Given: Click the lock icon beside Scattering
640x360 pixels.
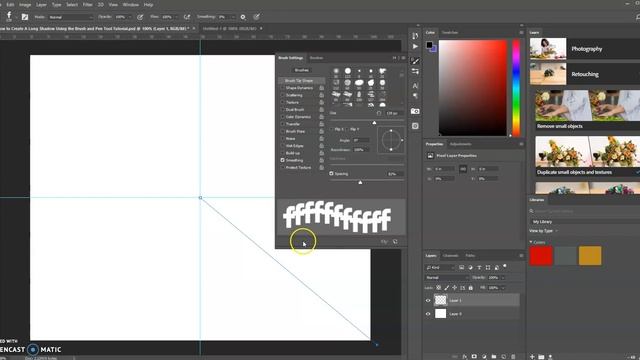Looking at the screenshot, I should pyautogui.click(x=322, y=95).
